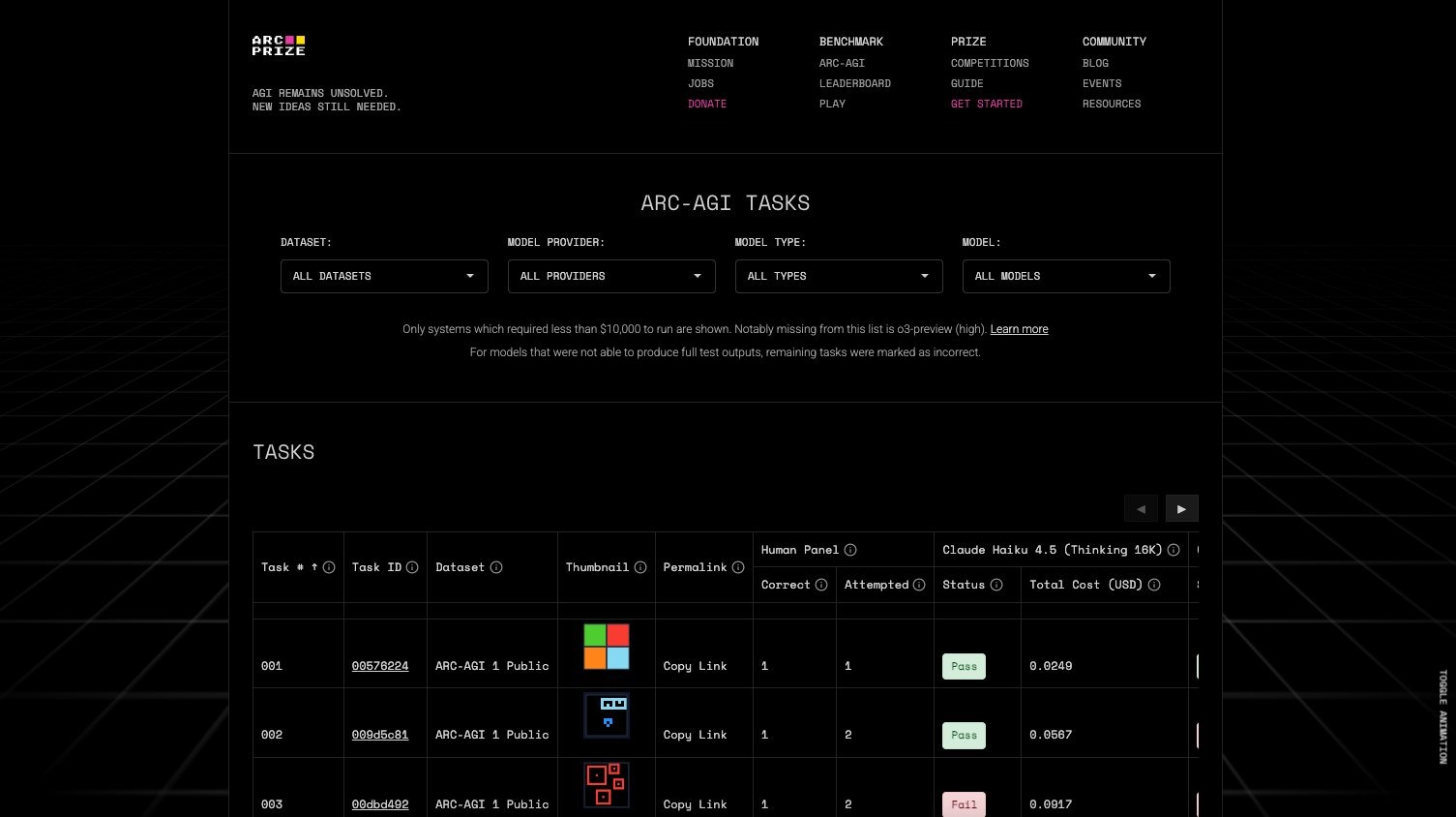This screenshot has height=817, width=1456.
Task: Open the All Datasets dropdown
Action: [384, 276]
